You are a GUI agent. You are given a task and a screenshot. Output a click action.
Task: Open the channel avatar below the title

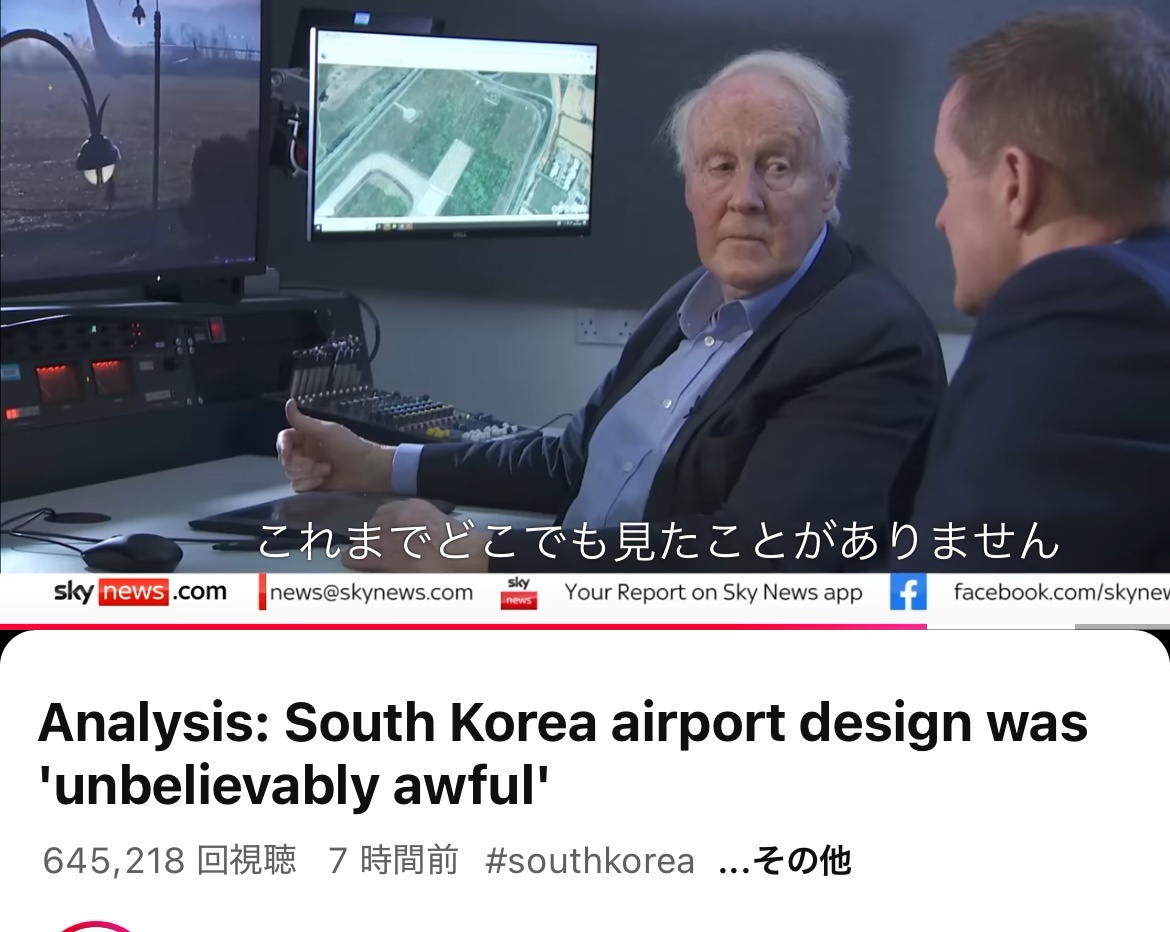coord(96,927)
